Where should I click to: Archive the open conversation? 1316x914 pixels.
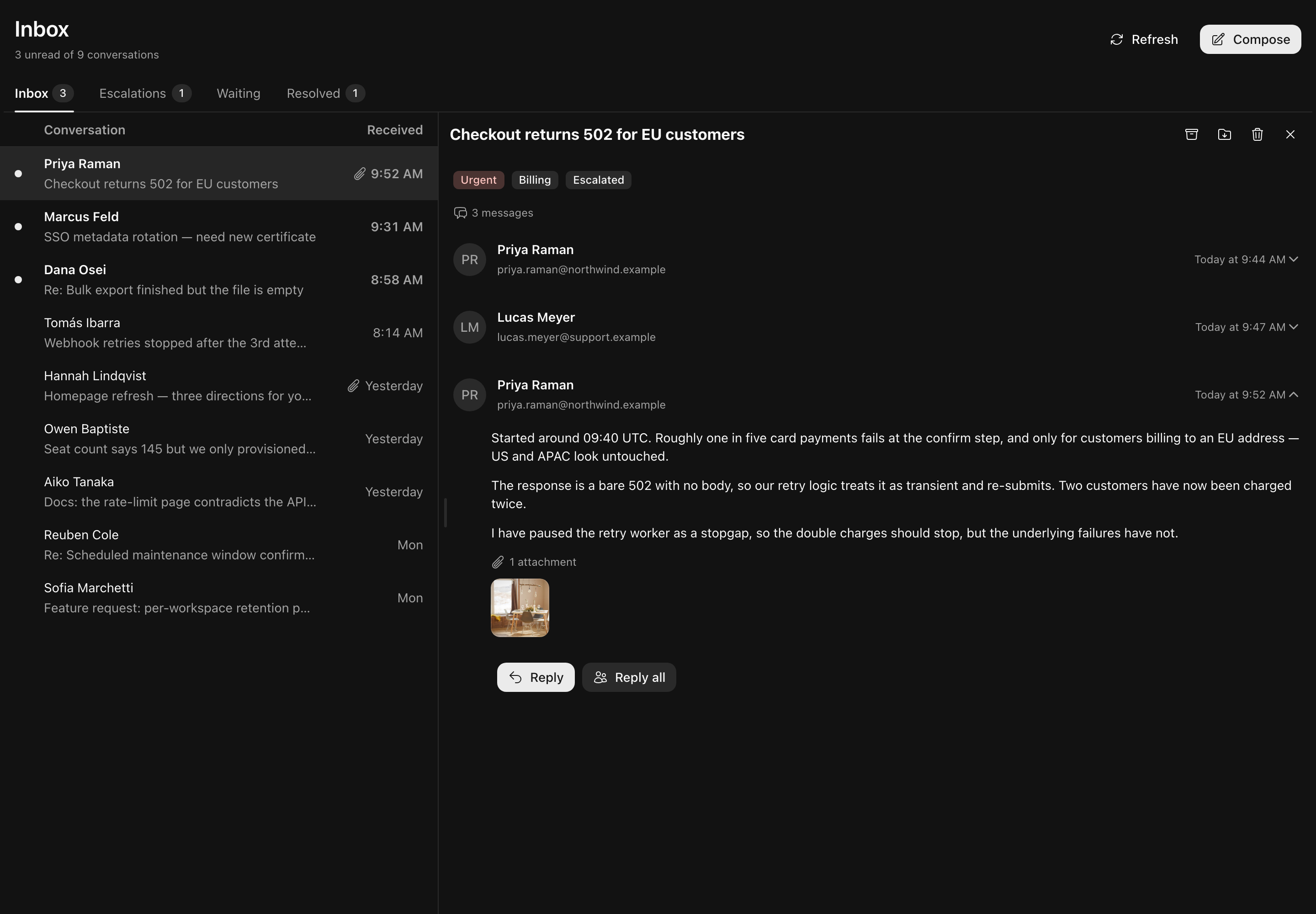coord(1191,134)
